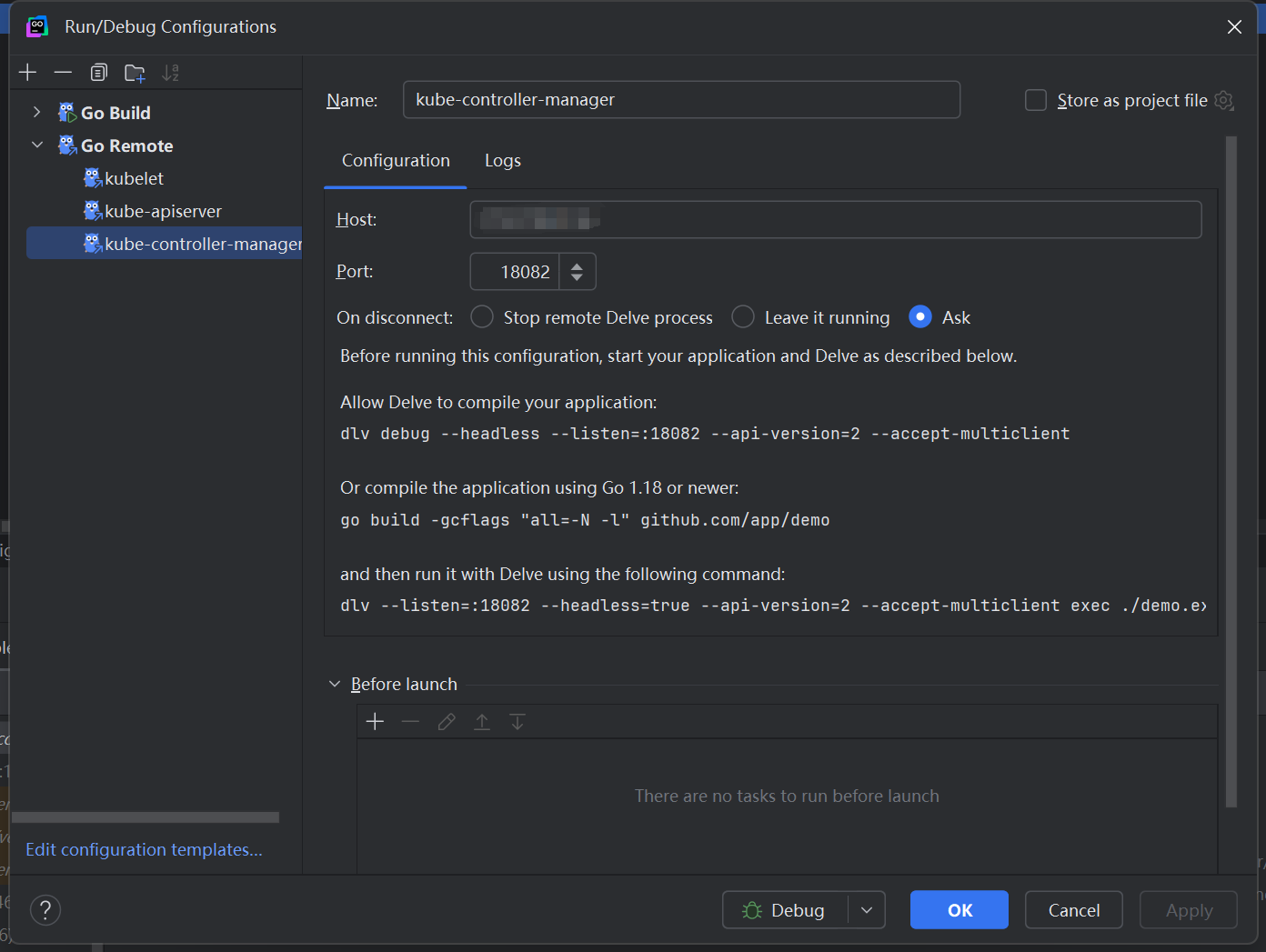
Task: Select the kube-apiserver configuration
Action: click(x=163, y=211)
